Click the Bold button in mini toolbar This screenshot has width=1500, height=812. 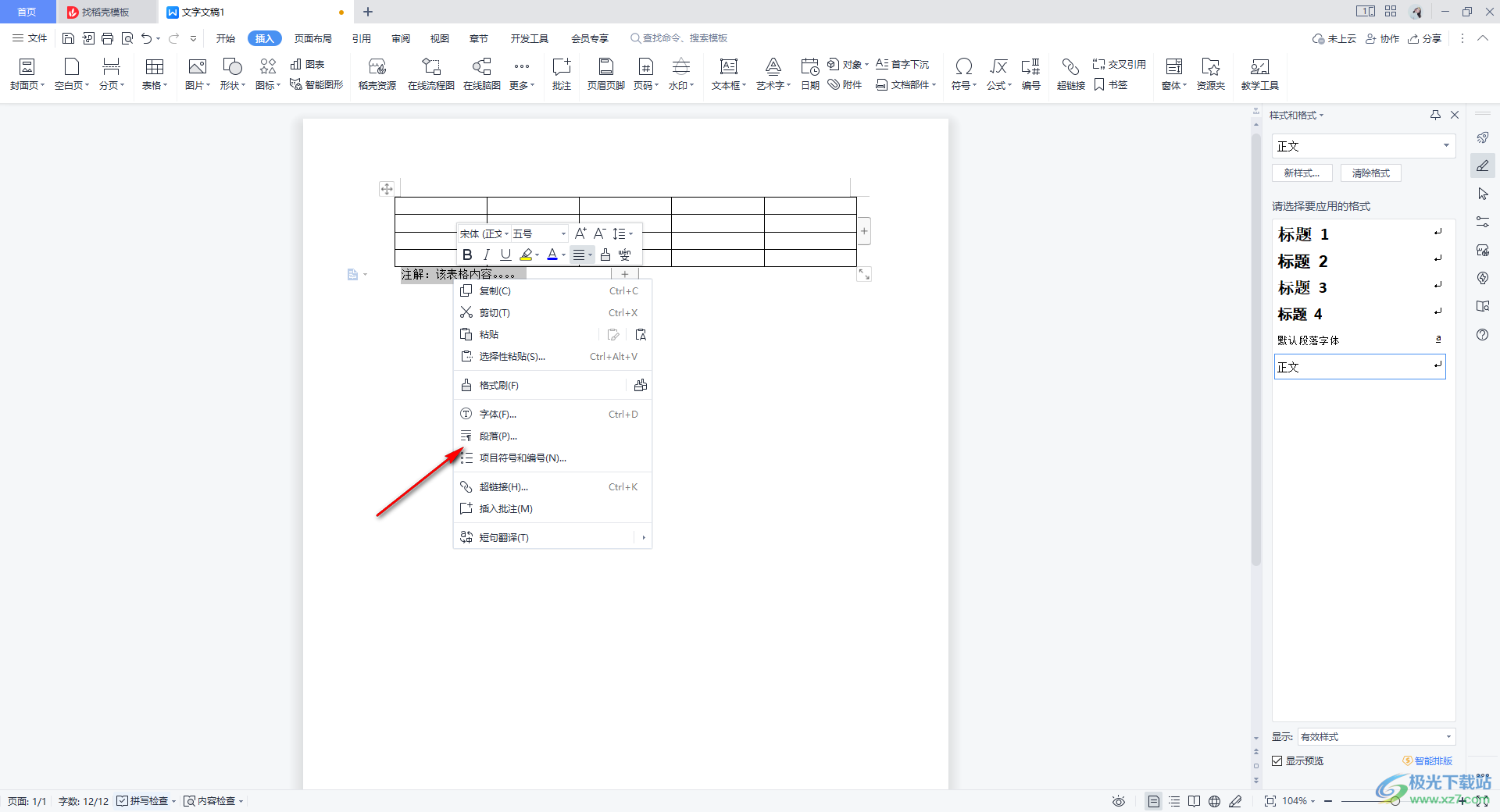tap(467, 255)
